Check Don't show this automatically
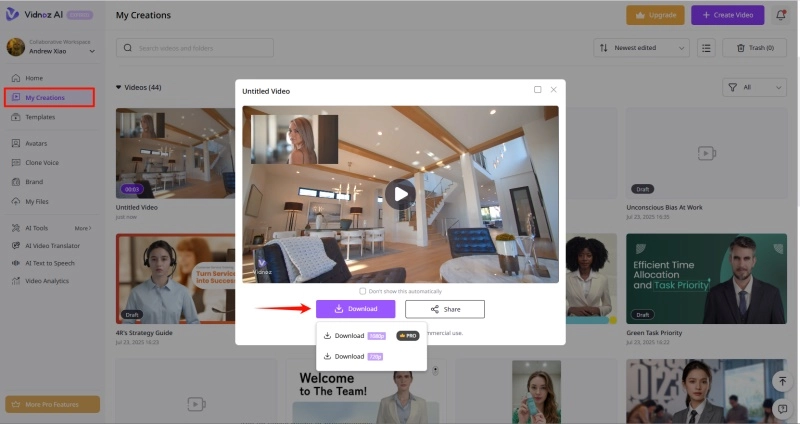800x424 pixels. click(363, 291)
